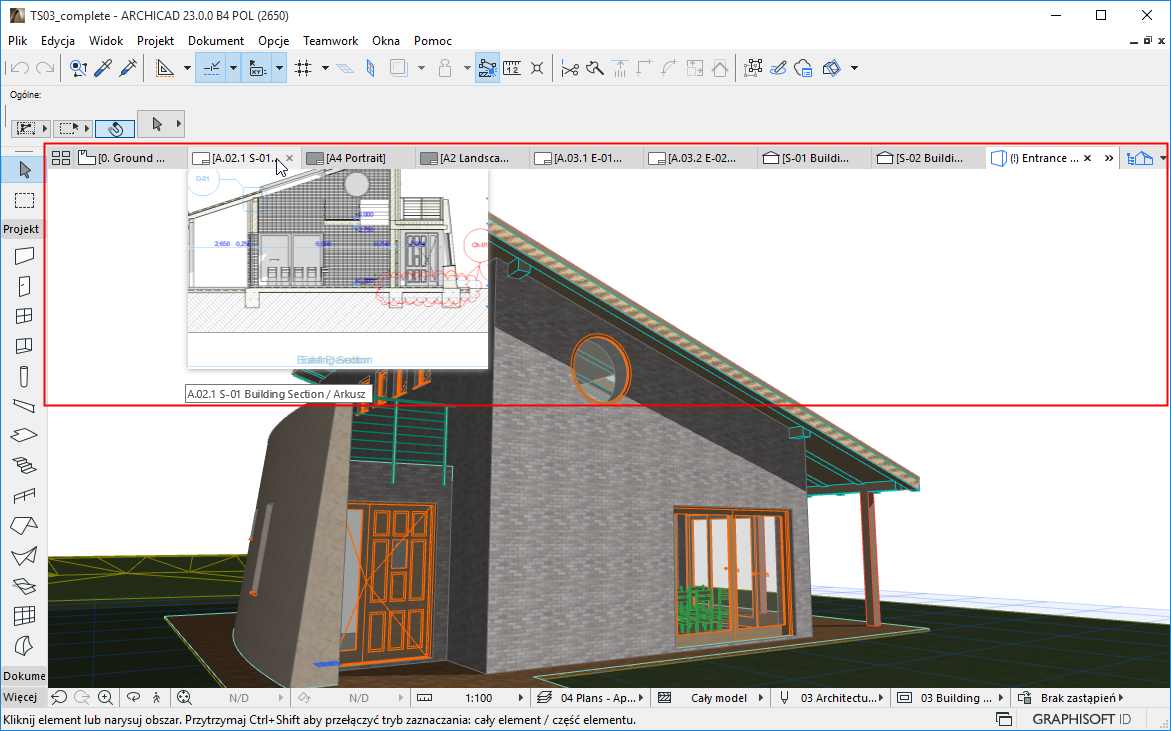This screenshot has height=731, width=1171.
Task: Select the Roof tool
Action: coord(24,525)
